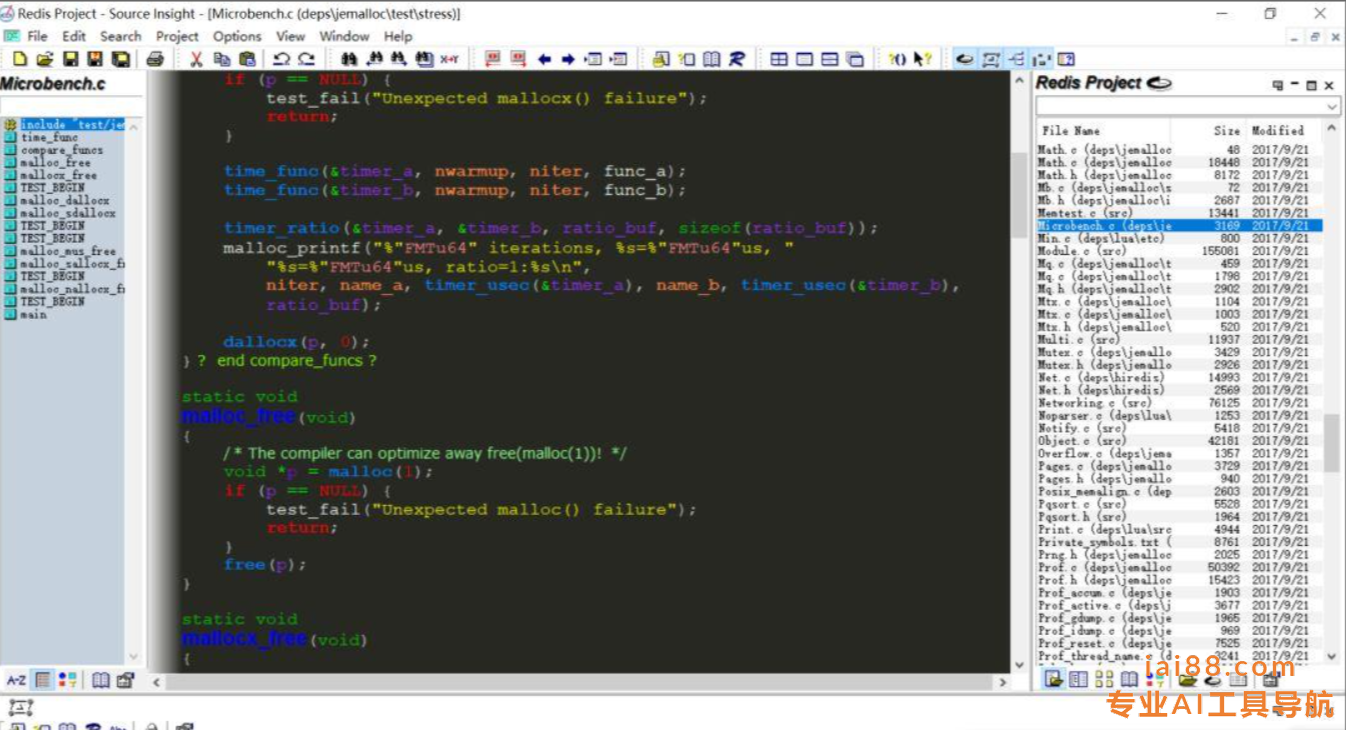Click the Paste clipboard icon
Viewport: 1346px width, 730px height.
247,59
